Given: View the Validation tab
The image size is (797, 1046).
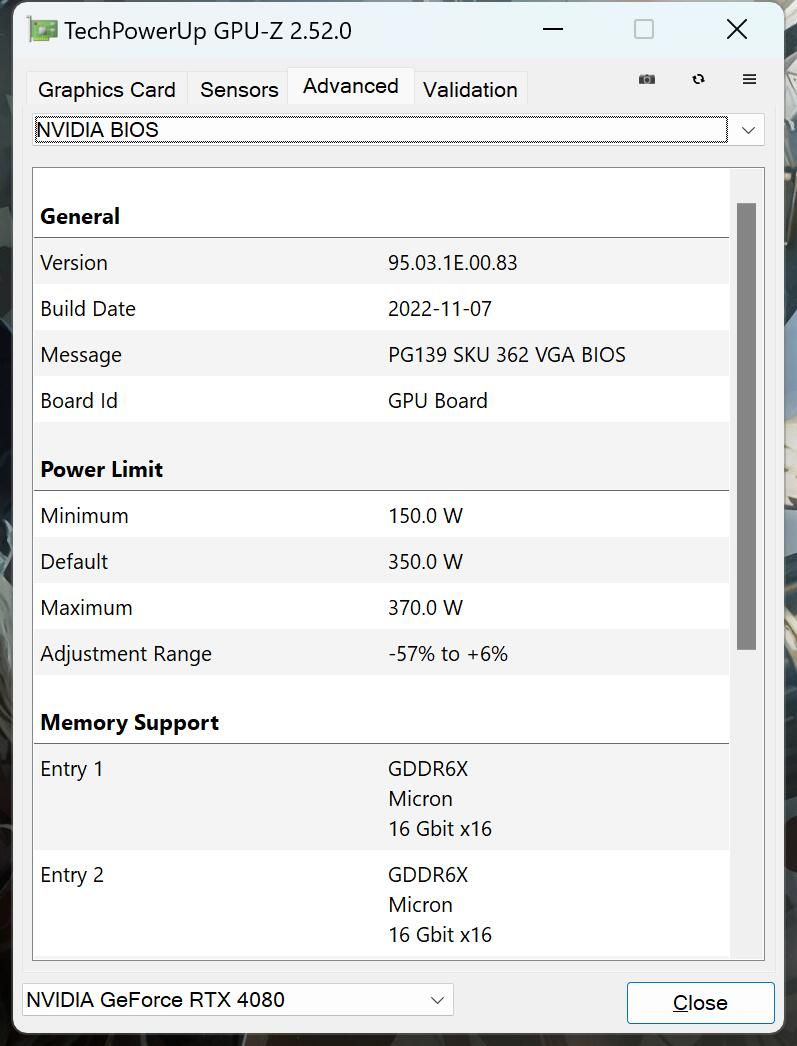Looking at the screenshot, I should pos(470,89).
